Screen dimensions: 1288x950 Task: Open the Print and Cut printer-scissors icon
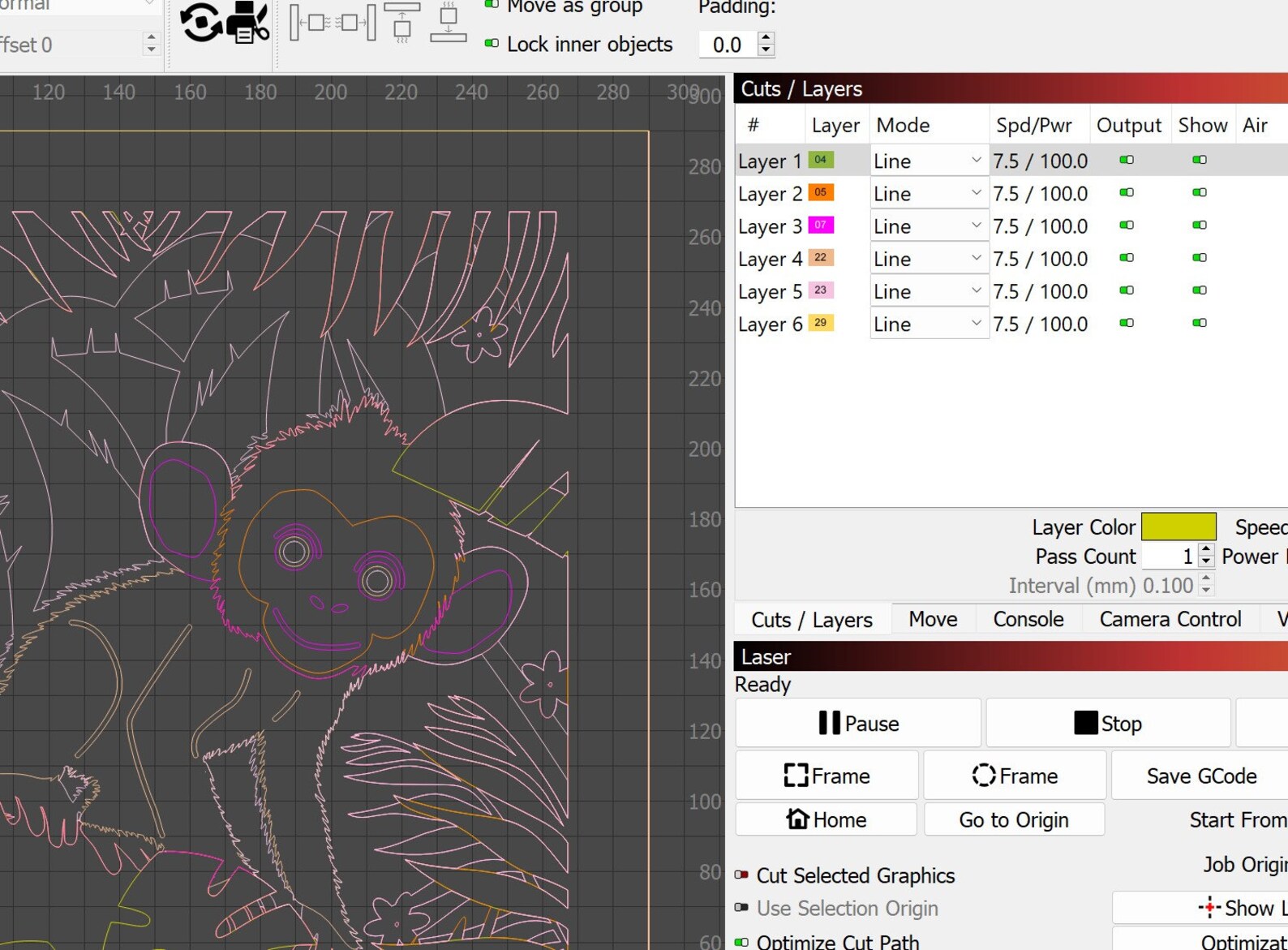[x=247, y=22]
